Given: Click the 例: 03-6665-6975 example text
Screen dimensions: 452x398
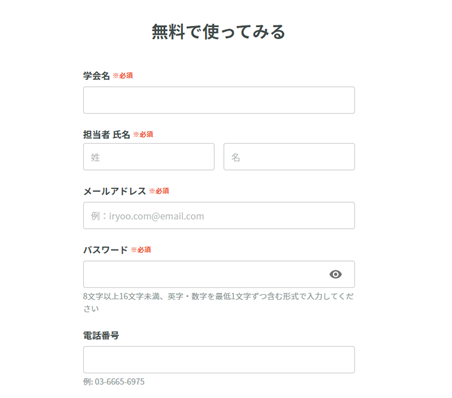Looking at the screenshot, I should pos(114,382).
